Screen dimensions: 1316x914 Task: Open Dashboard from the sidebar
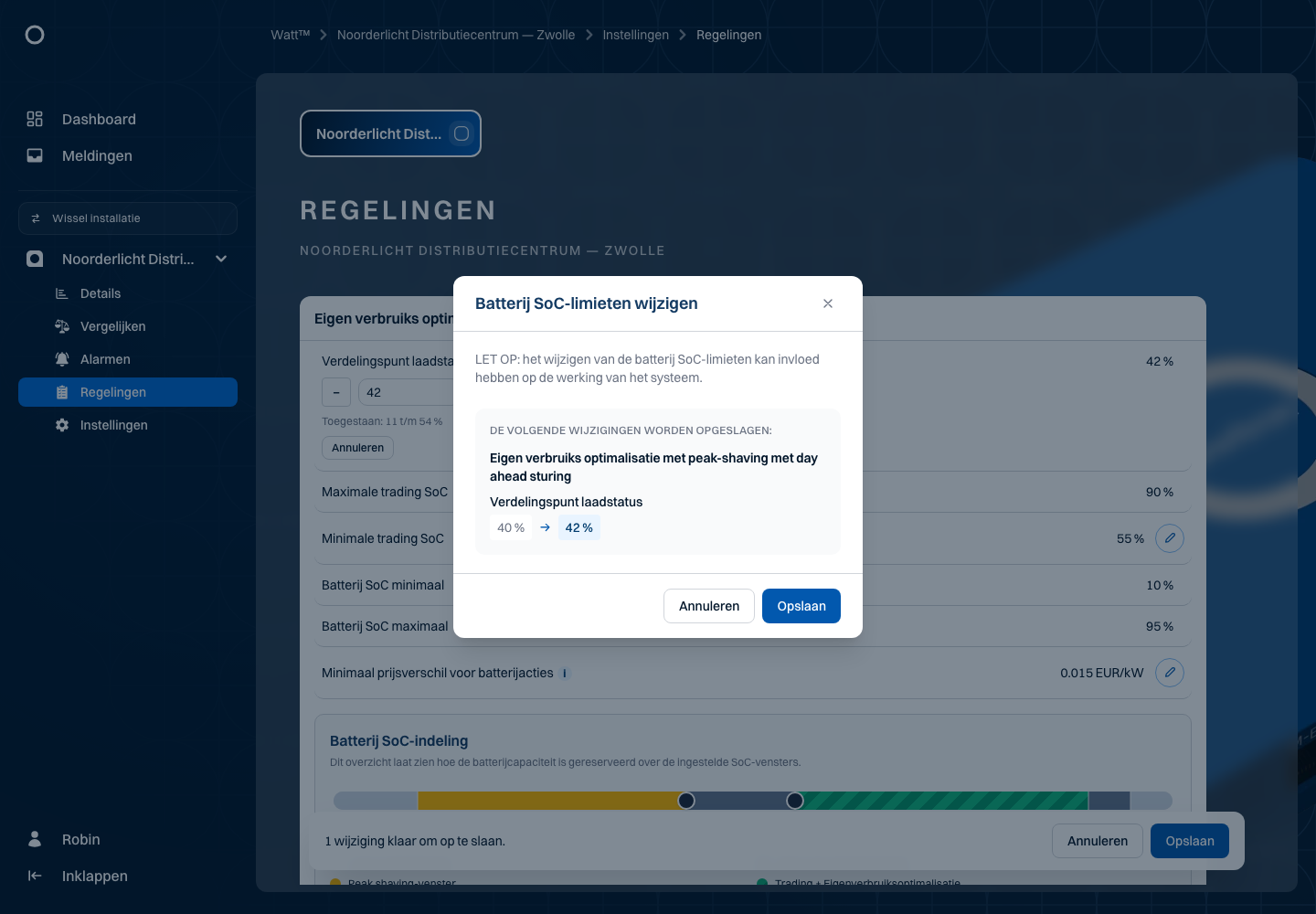99,119
